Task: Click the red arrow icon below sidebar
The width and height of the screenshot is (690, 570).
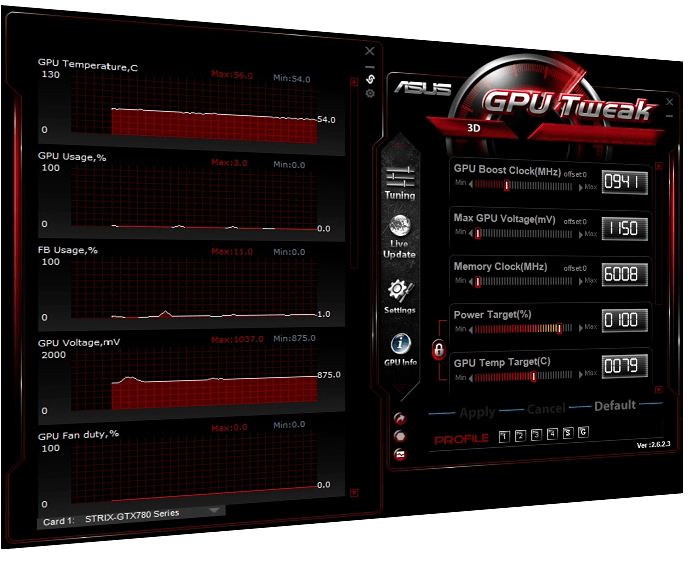Action: pyautogui.click(x=400, y=418)
